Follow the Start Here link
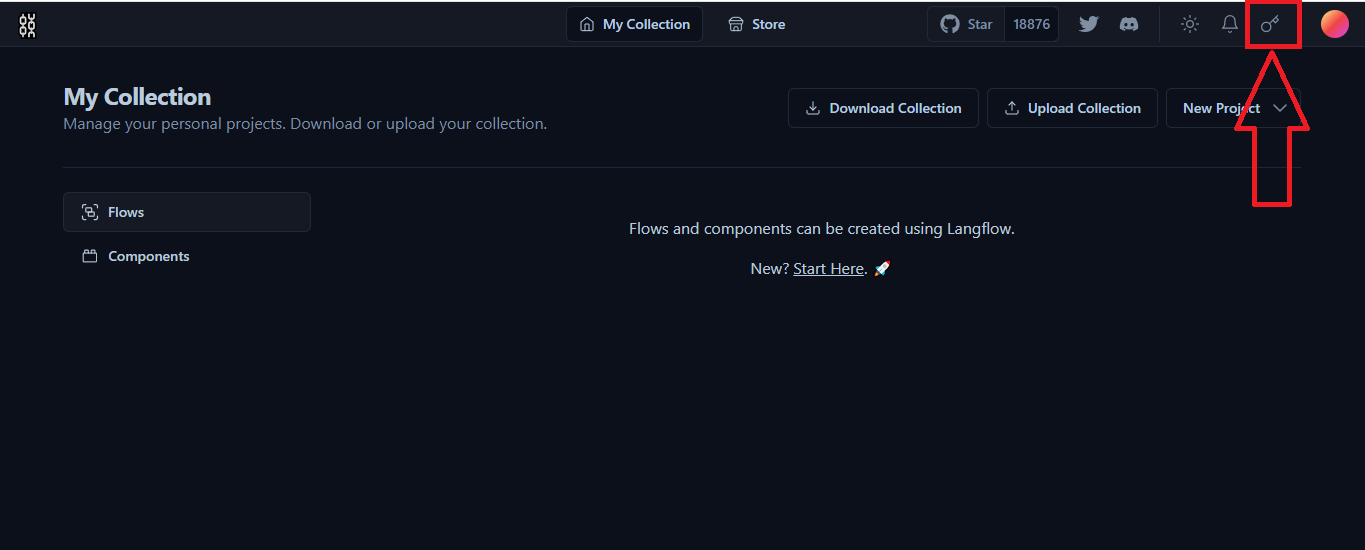Image resolution: width=1365 pixels, height=550 pixels. pos(828,269)
